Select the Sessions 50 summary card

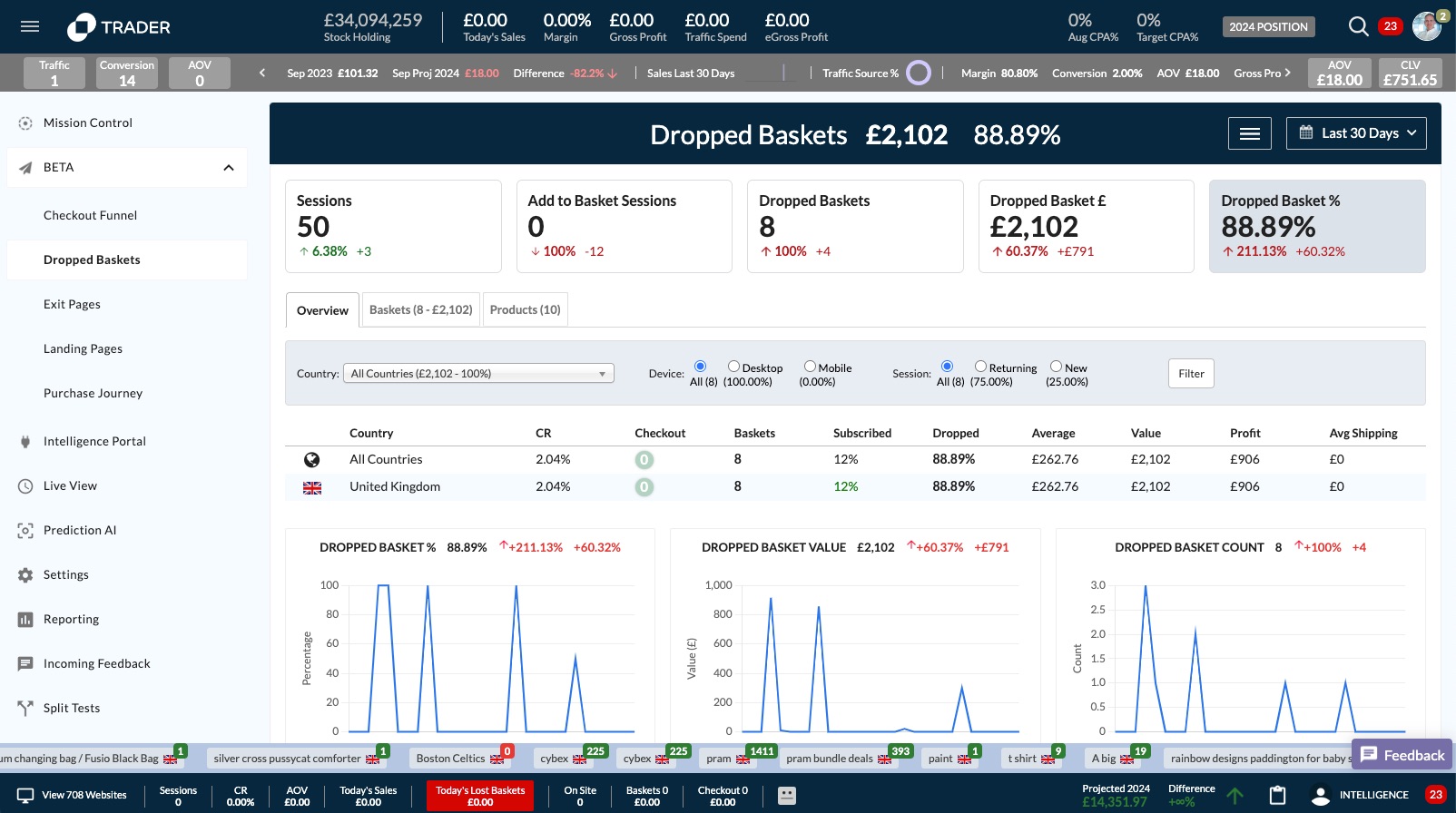(393, 226)
